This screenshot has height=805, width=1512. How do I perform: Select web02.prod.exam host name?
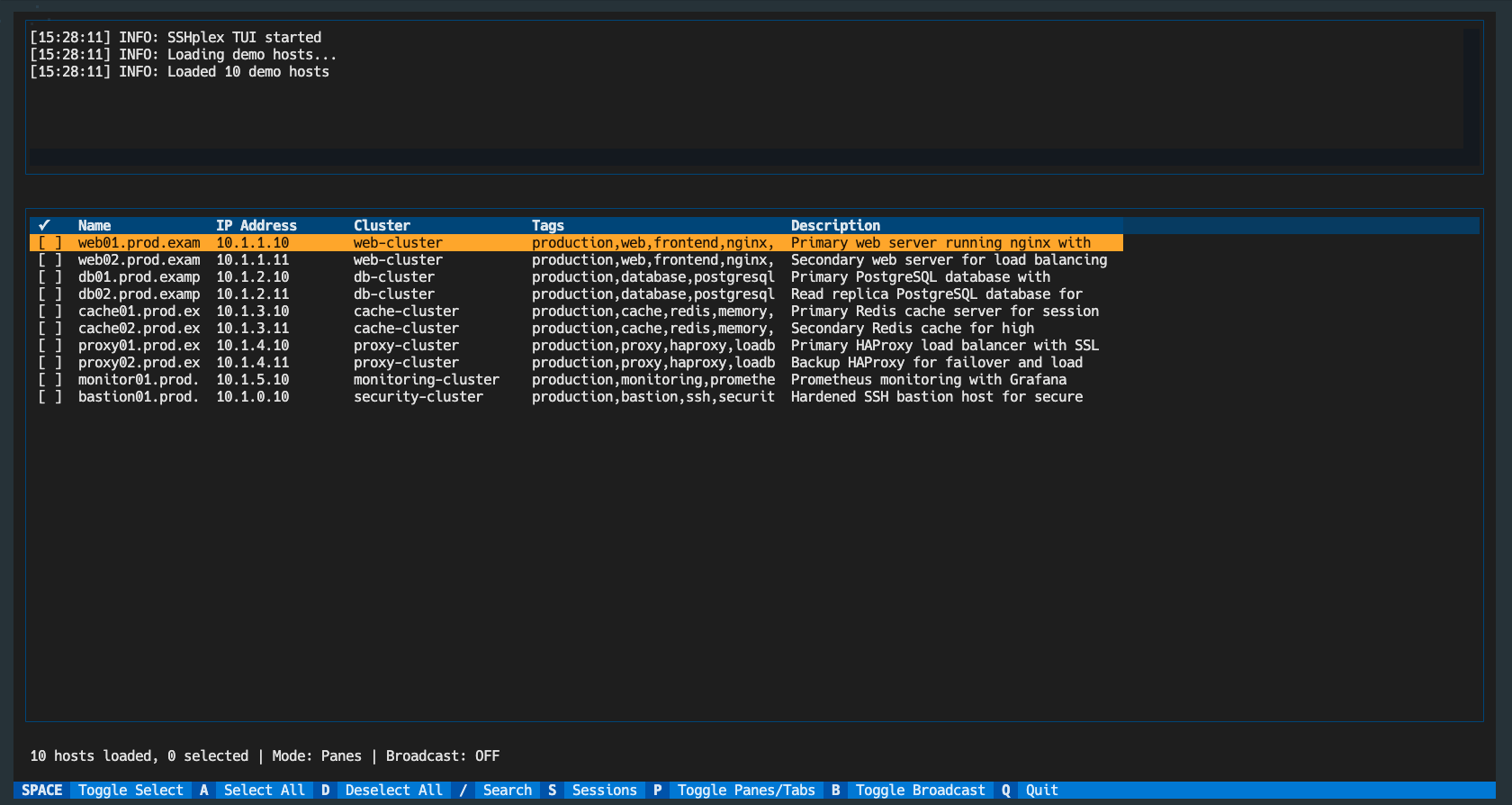(139, 260)
